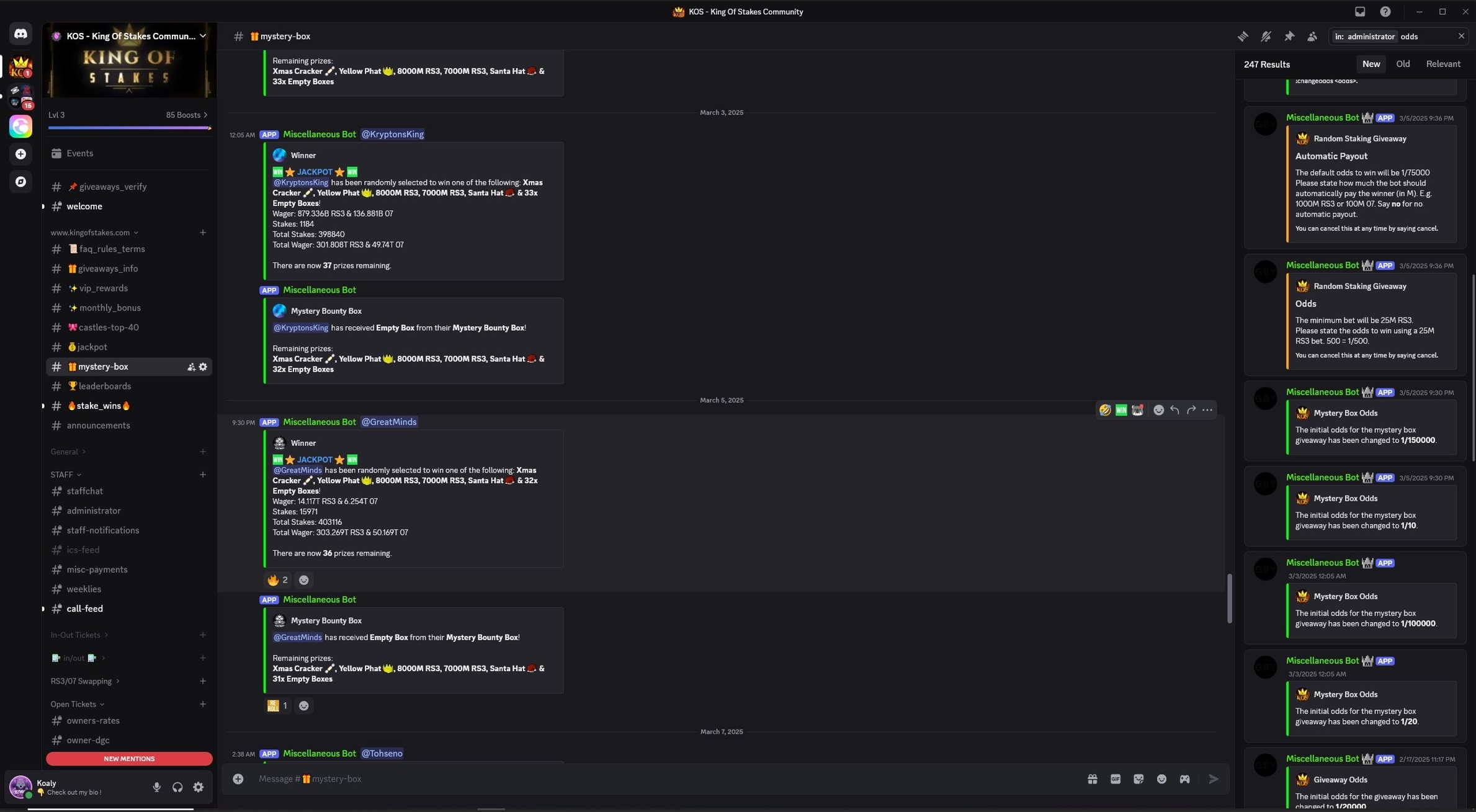The height and width of the screenshot is (812, 1476).
Task: Sort search results by Relevant
Action: point(1443,64)
